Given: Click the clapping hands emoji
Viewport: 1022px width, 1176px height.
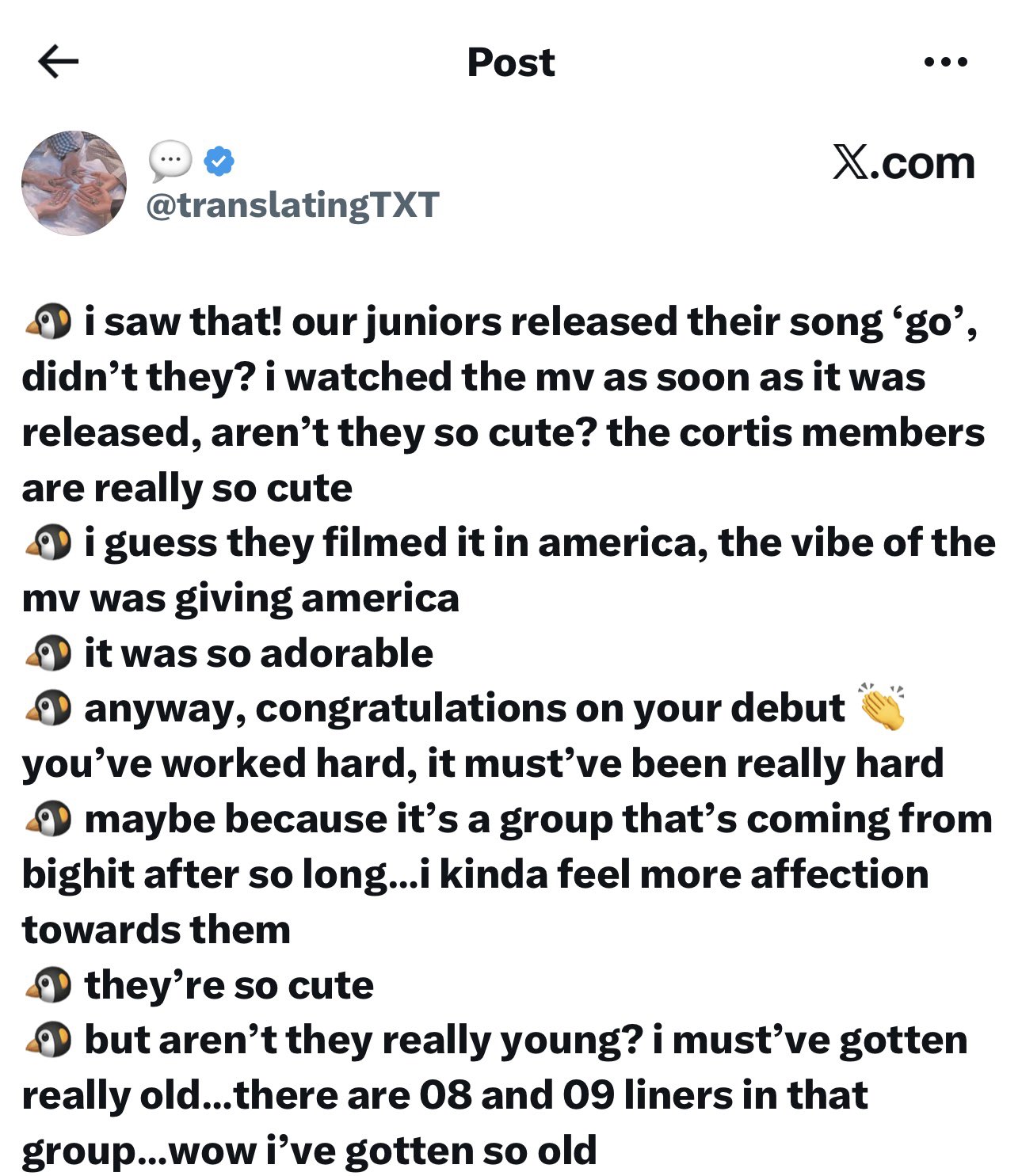Looking at the screenshot, I should (x=883, y=706).
